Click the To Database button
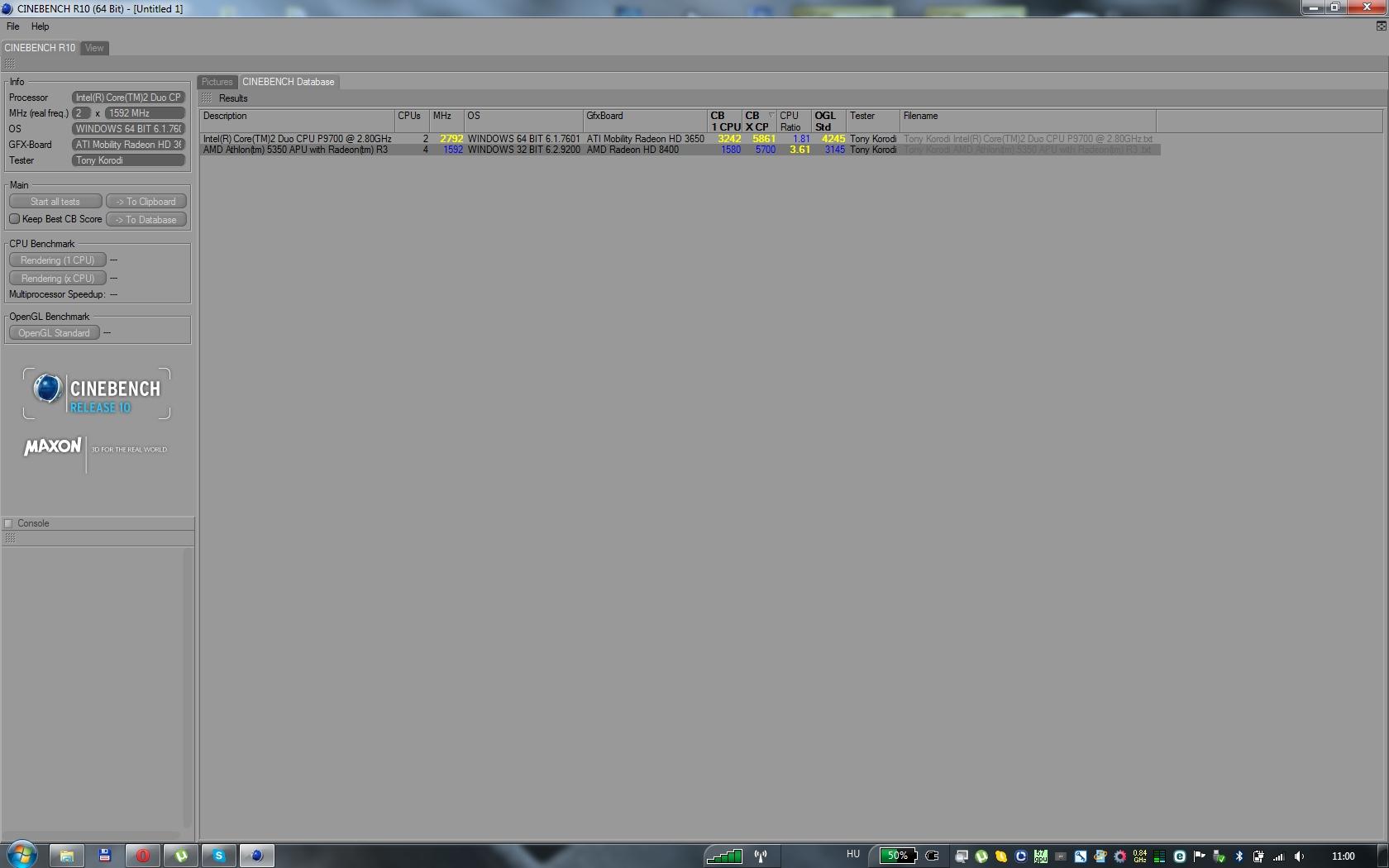The height and width of the screenshot is (868, 1389). click(146, 220)
